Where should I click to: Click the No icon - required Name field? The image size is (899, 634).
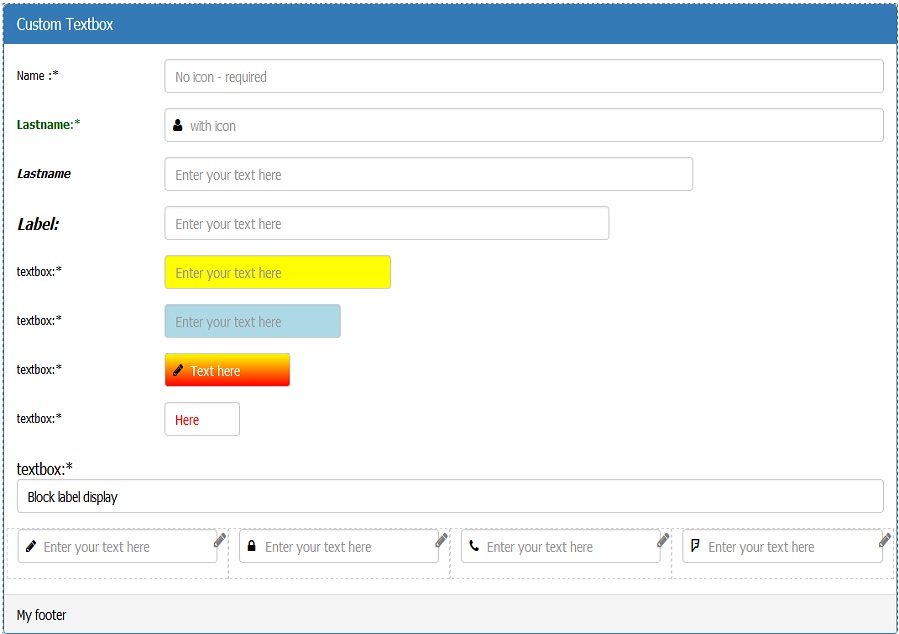[520, 75]
